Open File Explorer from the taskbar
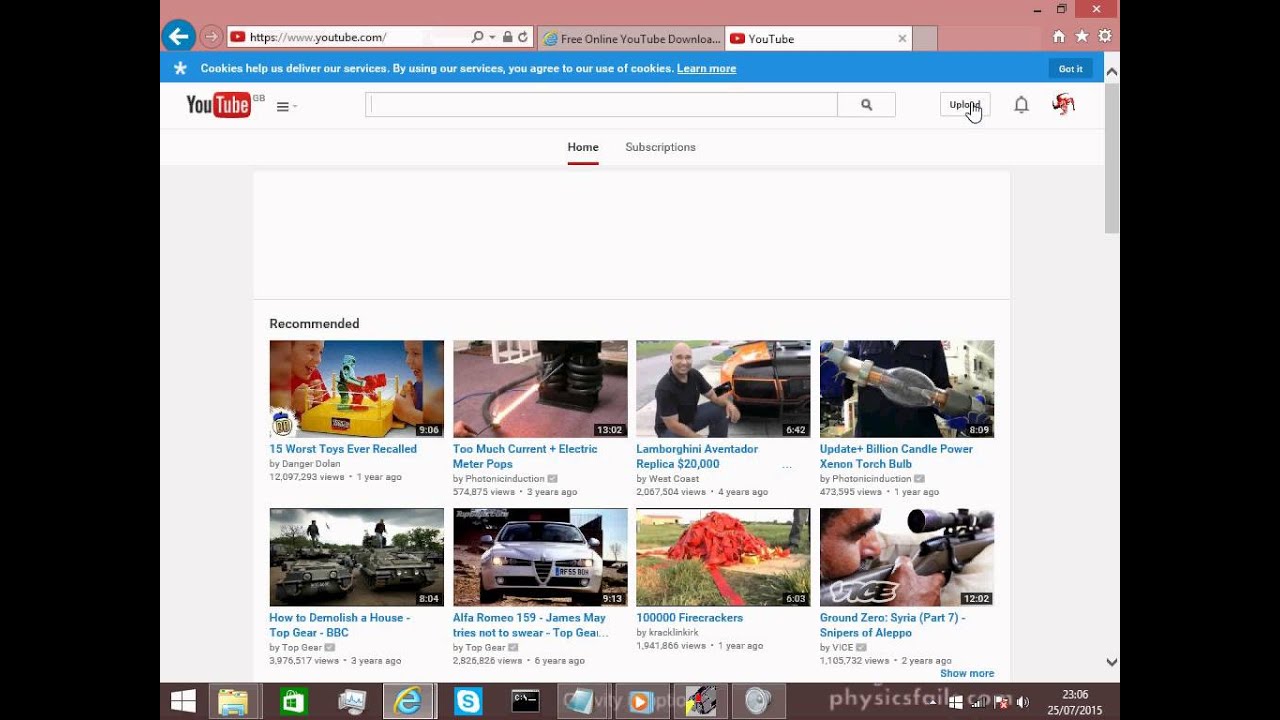The width and height of the screenshot is (1280, 720). 233,701
